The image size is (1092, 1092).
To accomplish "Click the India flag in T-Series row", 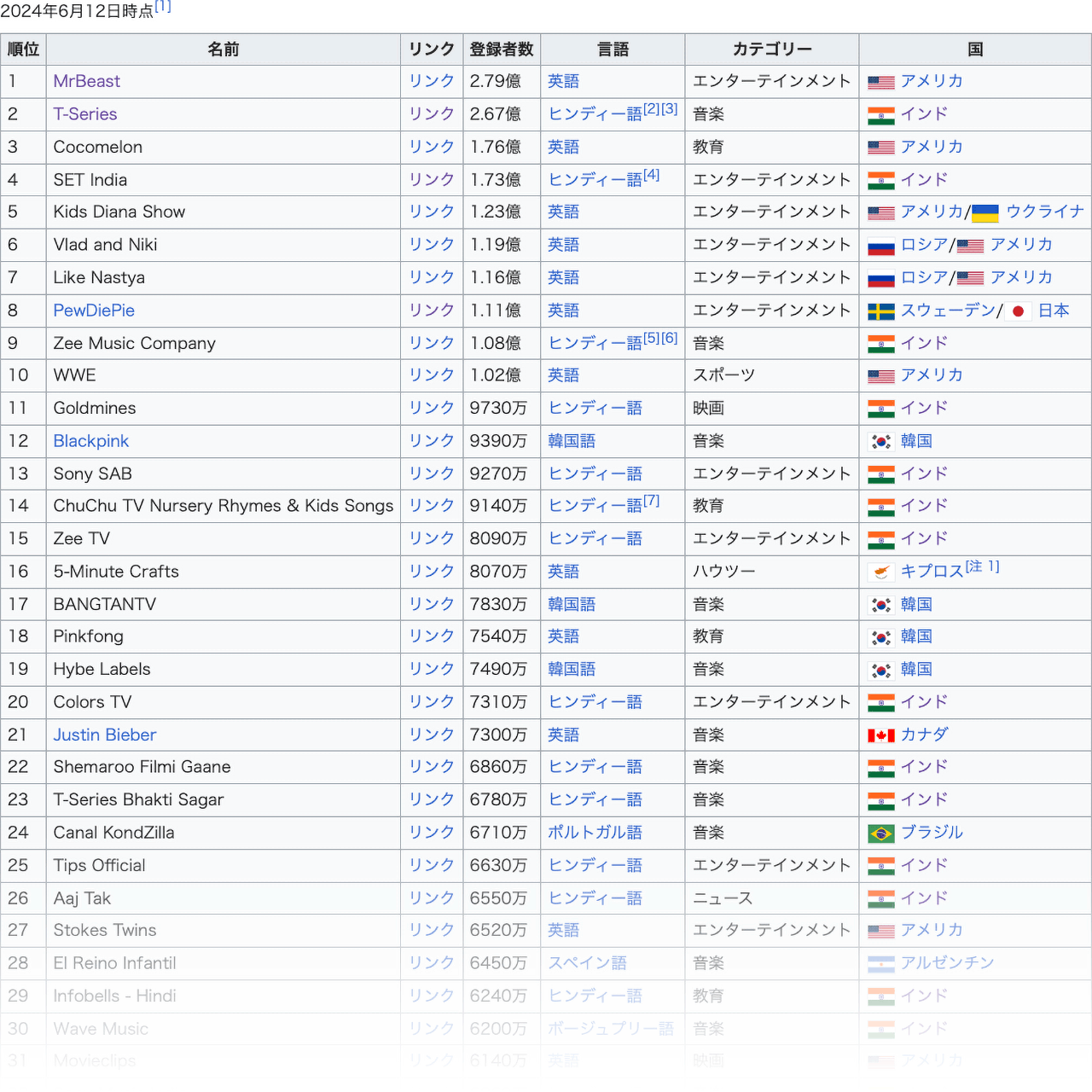I will tap(881, 115).
